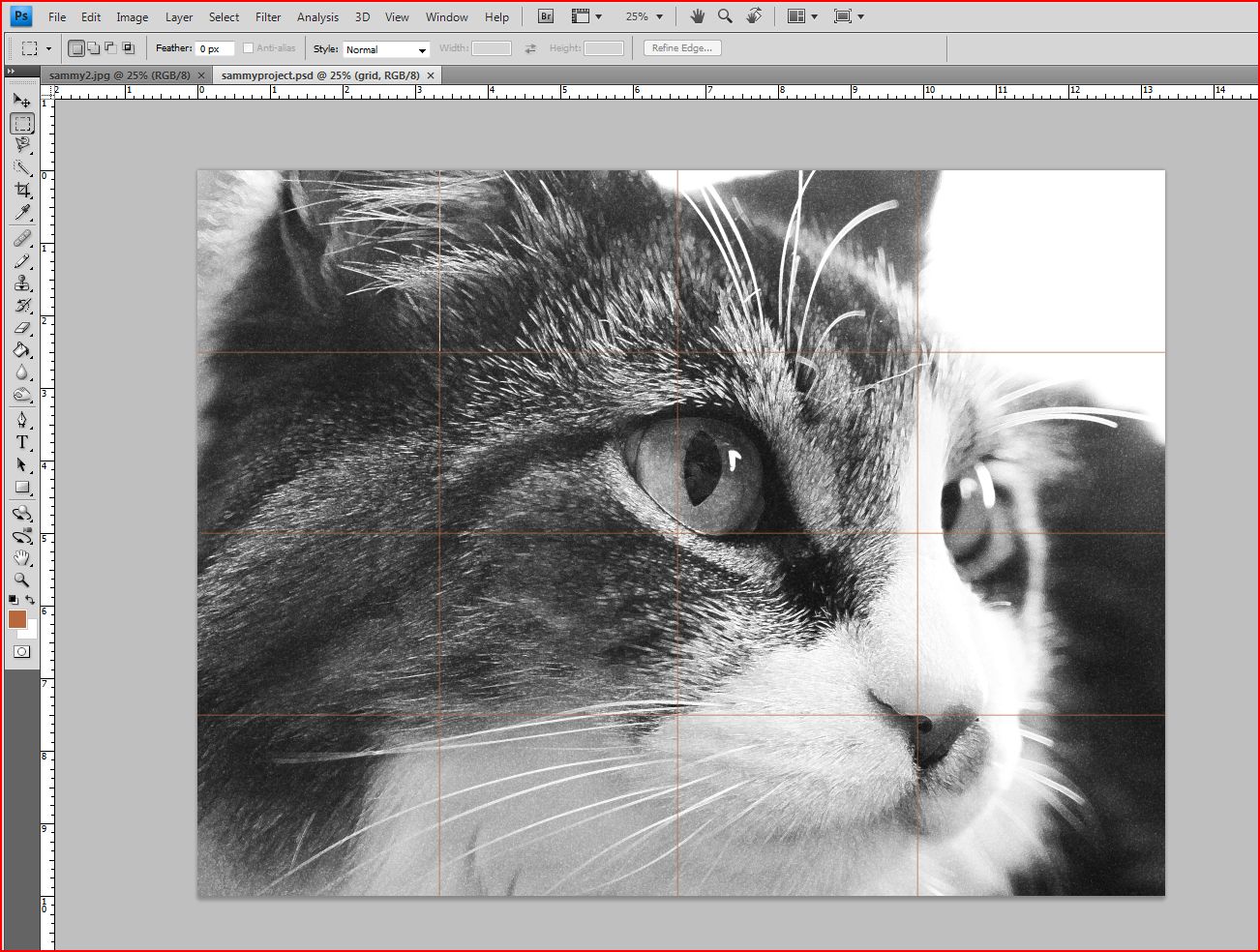Open the Window menu

pyautogui.click(x=447, y=16)
